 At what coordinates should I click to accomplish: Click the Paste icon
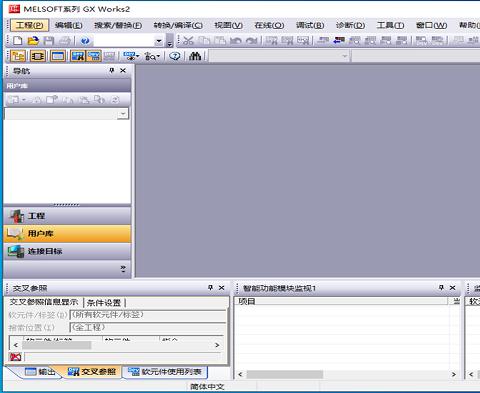pyautogui.click(x=220, y=41)
